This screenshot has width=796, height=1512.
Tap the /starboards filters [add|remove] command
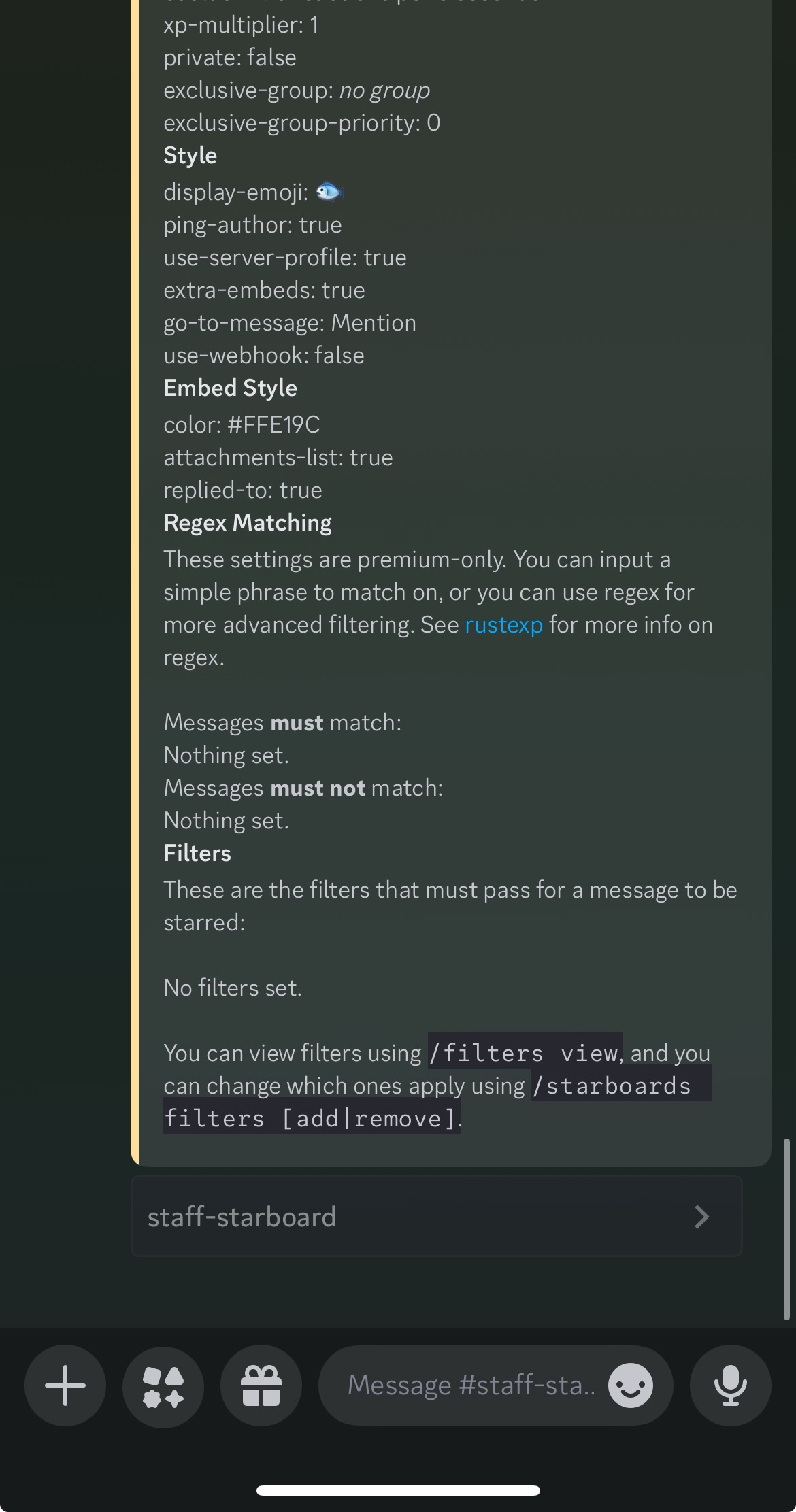(x=437, y=1102)
